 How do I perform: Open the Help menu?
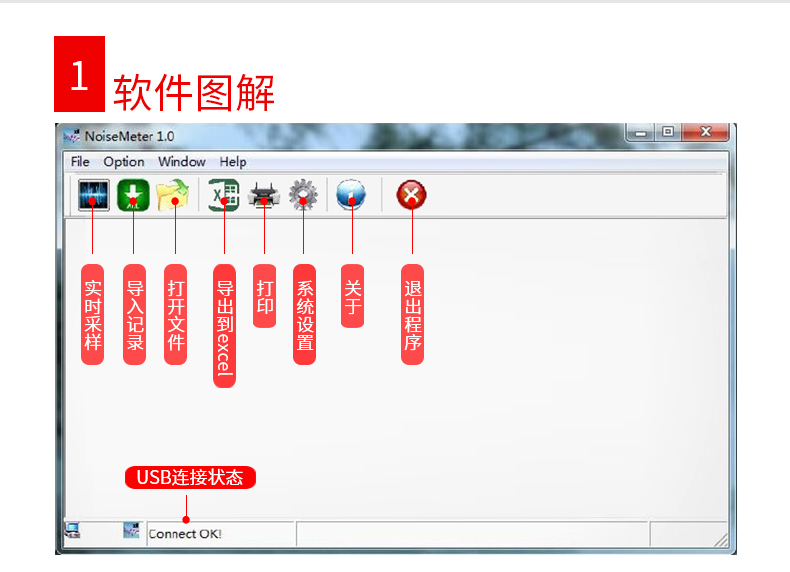coord(233,162)
